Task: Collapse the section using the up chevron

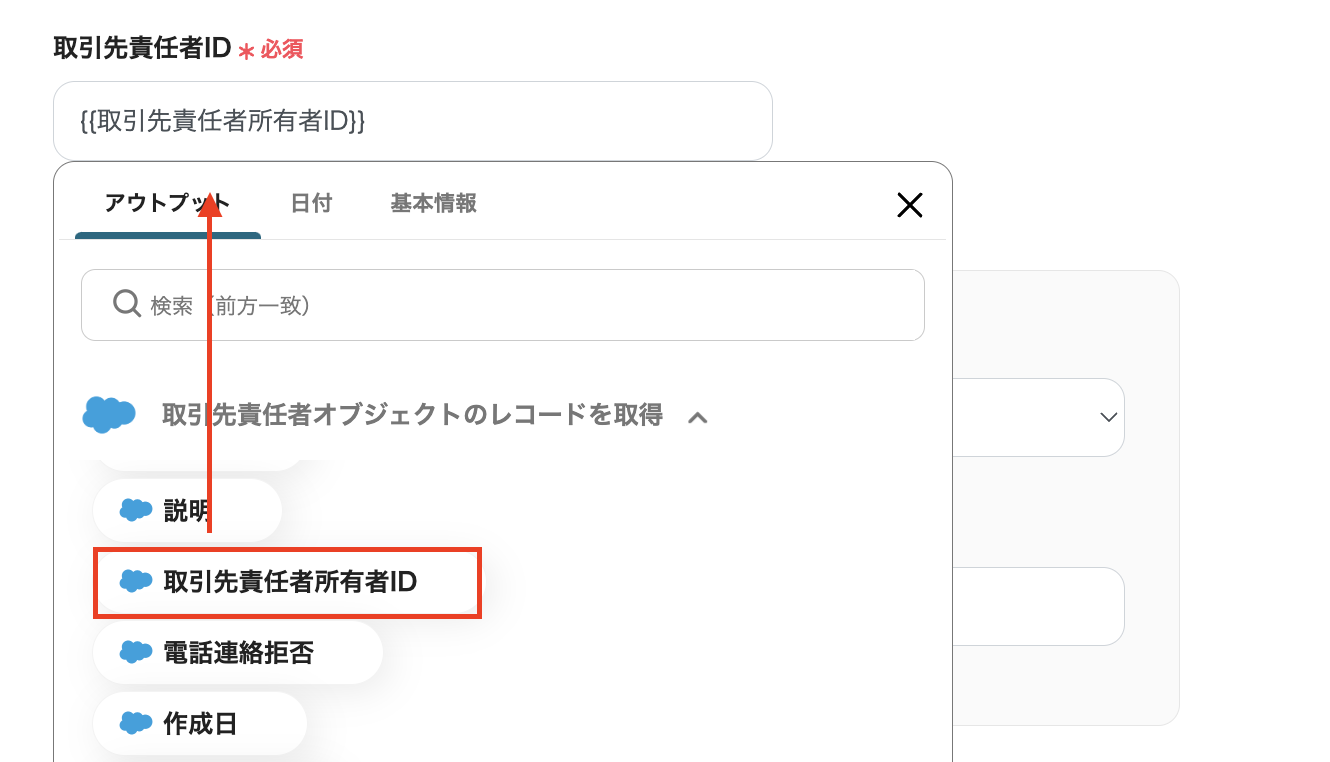Action: (x=698, y=416)
